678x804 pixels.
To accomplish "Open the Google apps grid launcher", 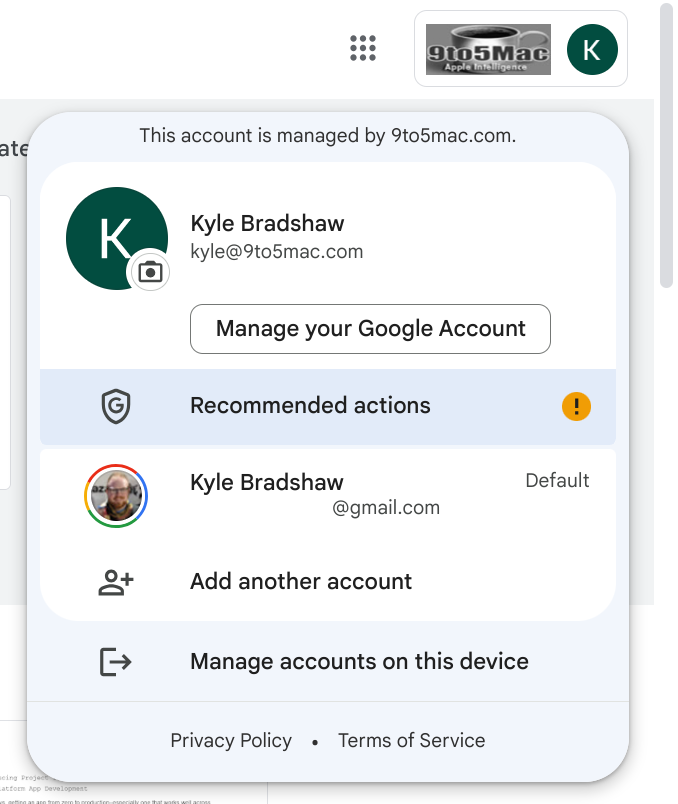I will pyautogui.click(x=362, y=48).
